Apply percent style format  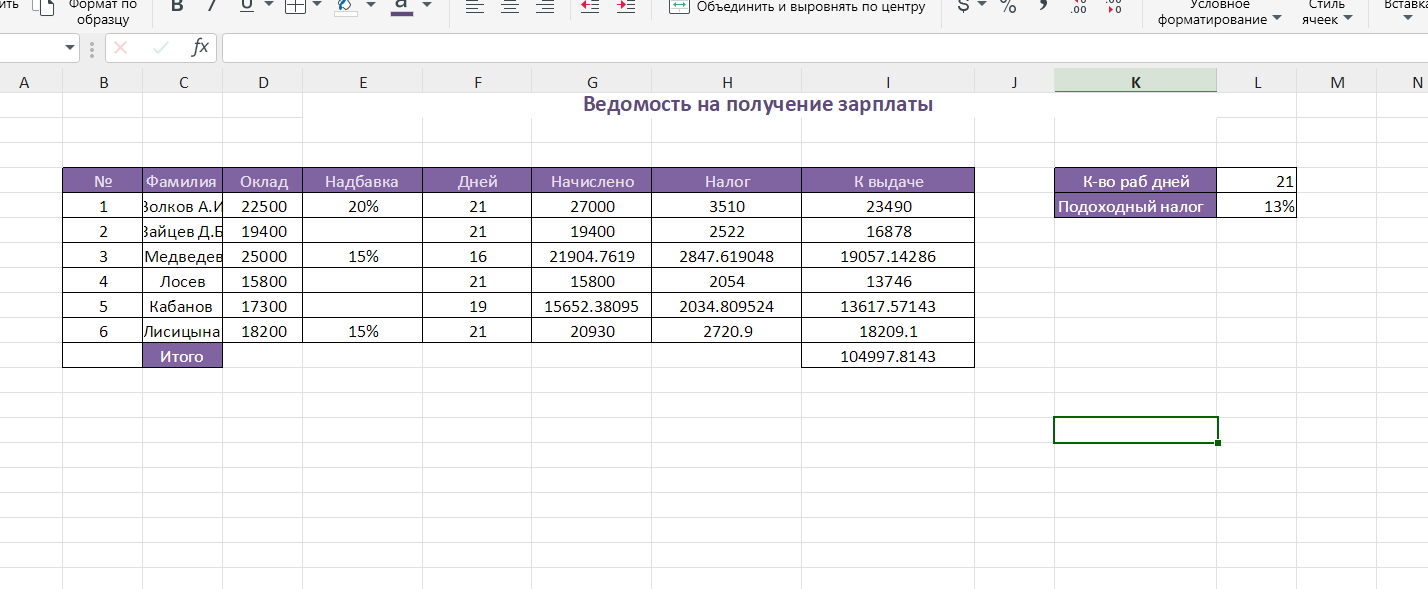click(1008, 7)
